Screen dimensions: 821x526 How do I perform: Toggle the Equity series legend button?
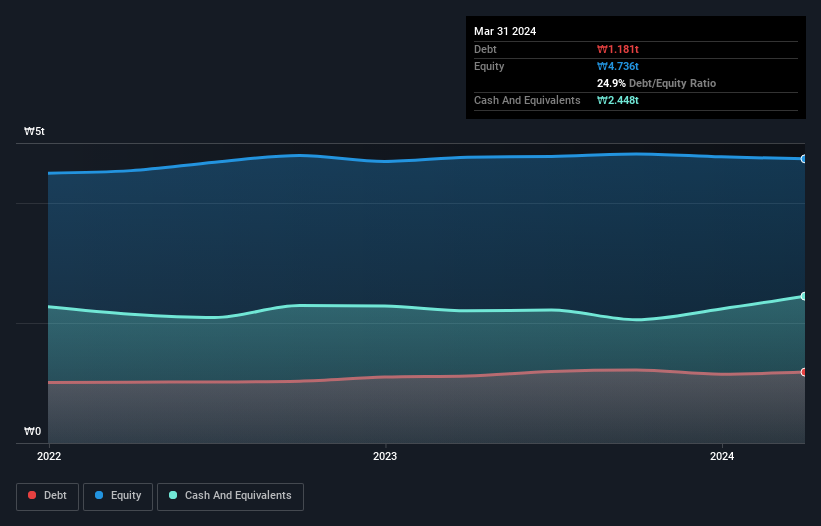click(118, 496)
